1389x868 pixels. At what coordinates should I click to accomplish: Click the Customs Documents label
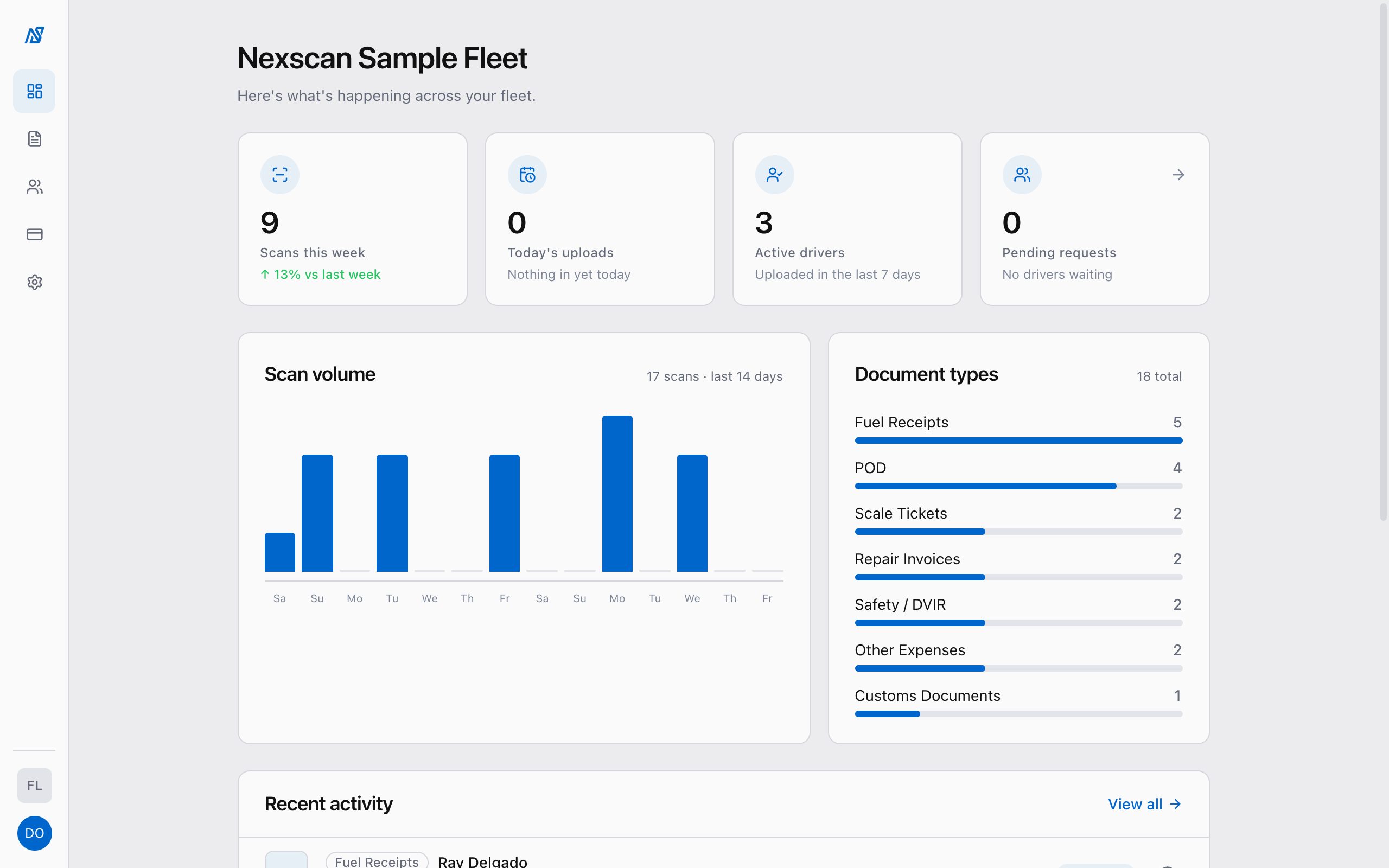pos(927,696)
